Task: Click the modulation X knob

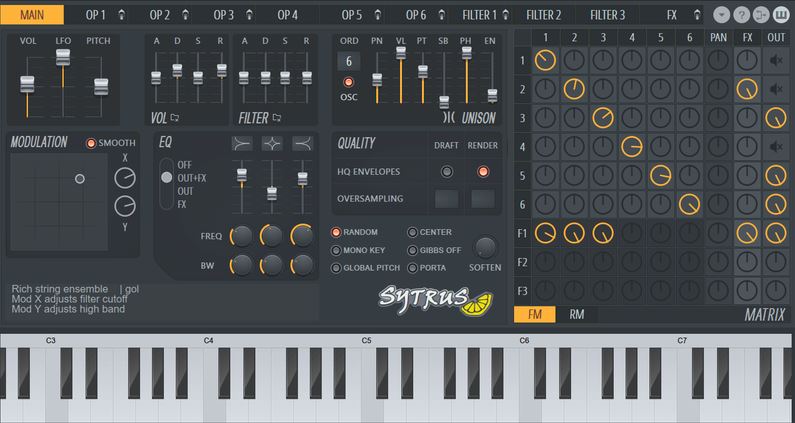Action: pyautogui.click(x=125, y=179)
